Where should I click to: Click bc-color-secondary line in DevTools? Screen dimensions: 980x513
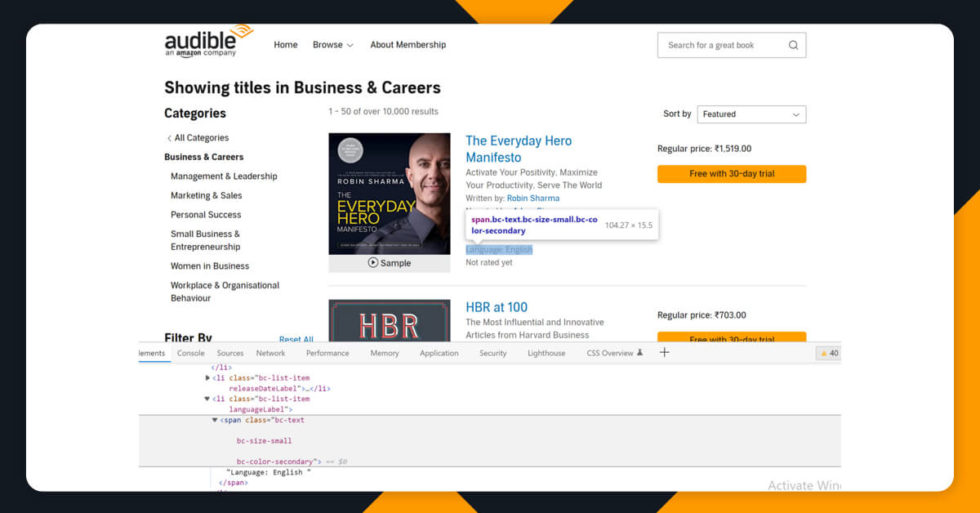point(279,462)
